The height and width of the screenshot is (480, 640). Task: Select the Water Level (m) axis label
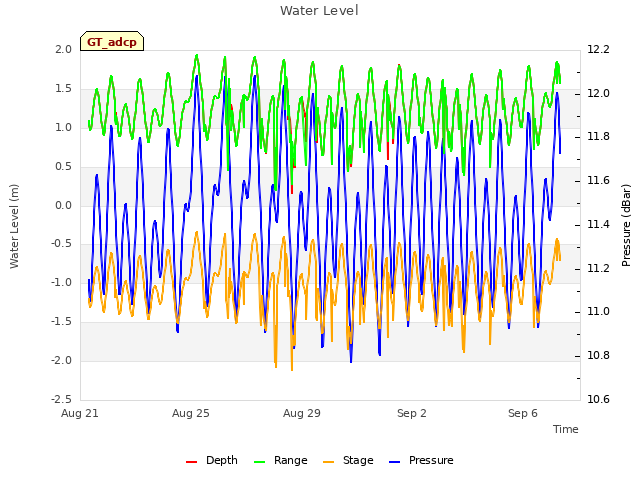tap(14, 226)
